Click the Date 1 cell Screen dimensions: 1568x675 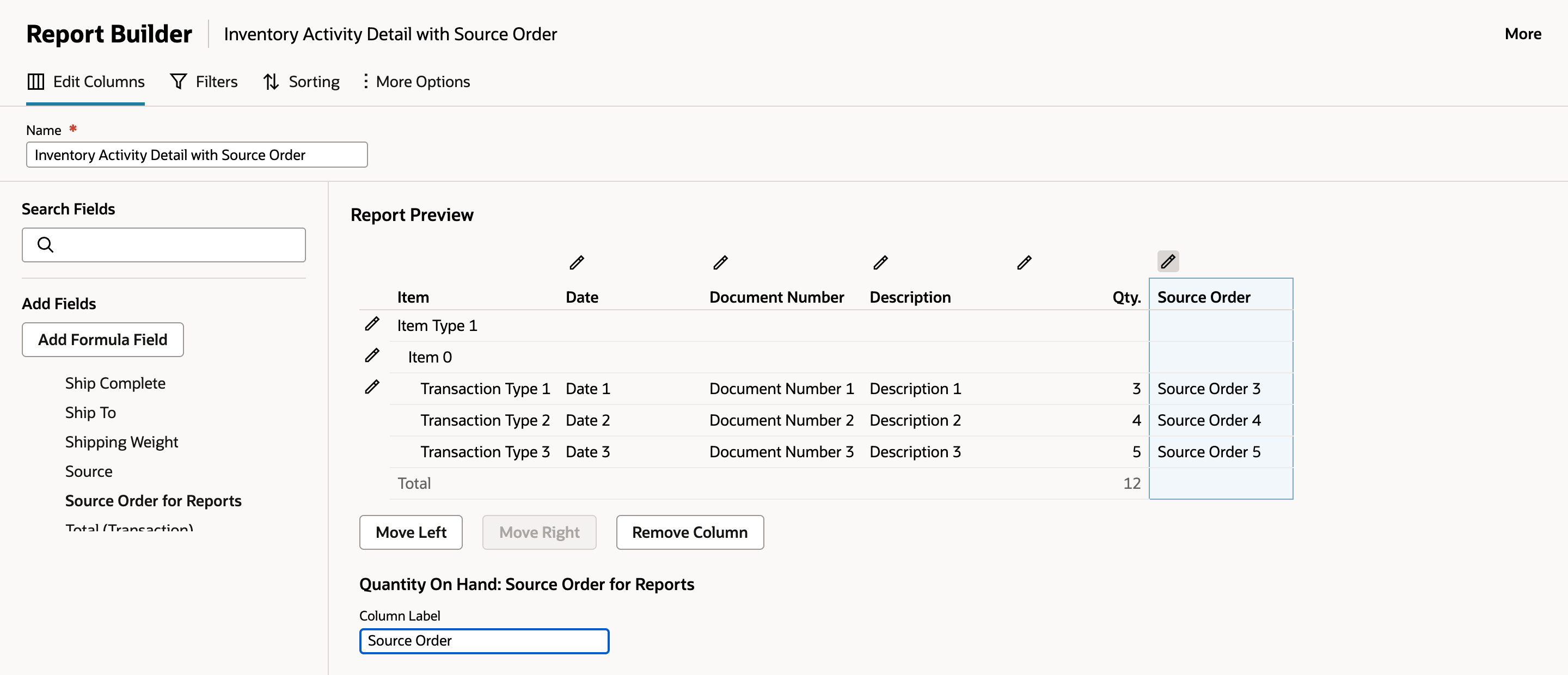coord(587,389)
